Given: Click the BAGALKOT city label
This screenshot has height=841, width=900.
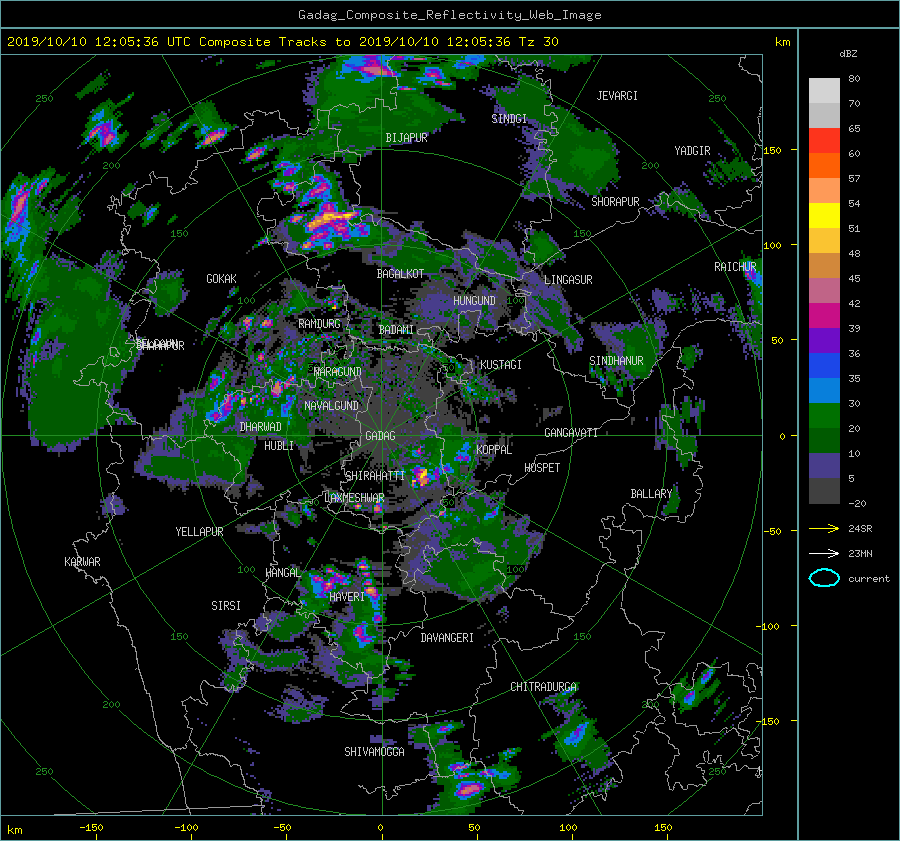Looking at the screenshot, I should (x=400, y=274).
